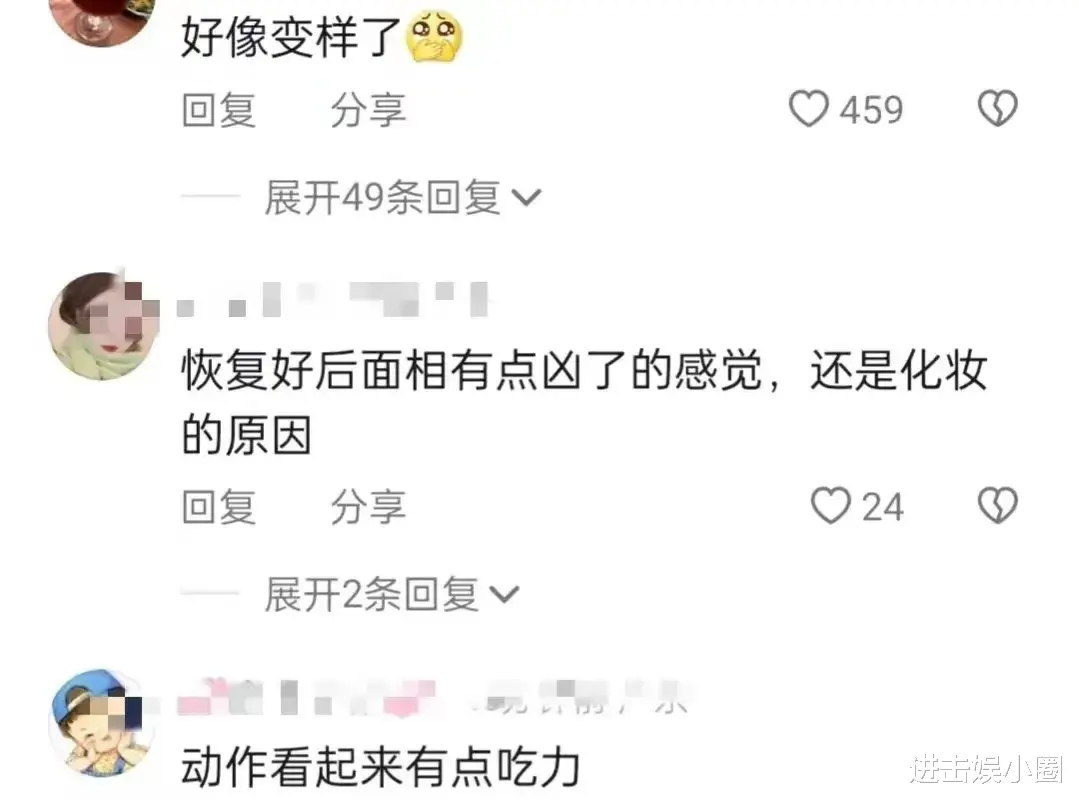Open cartoon boy blue cap avatar

pos(100,722)
